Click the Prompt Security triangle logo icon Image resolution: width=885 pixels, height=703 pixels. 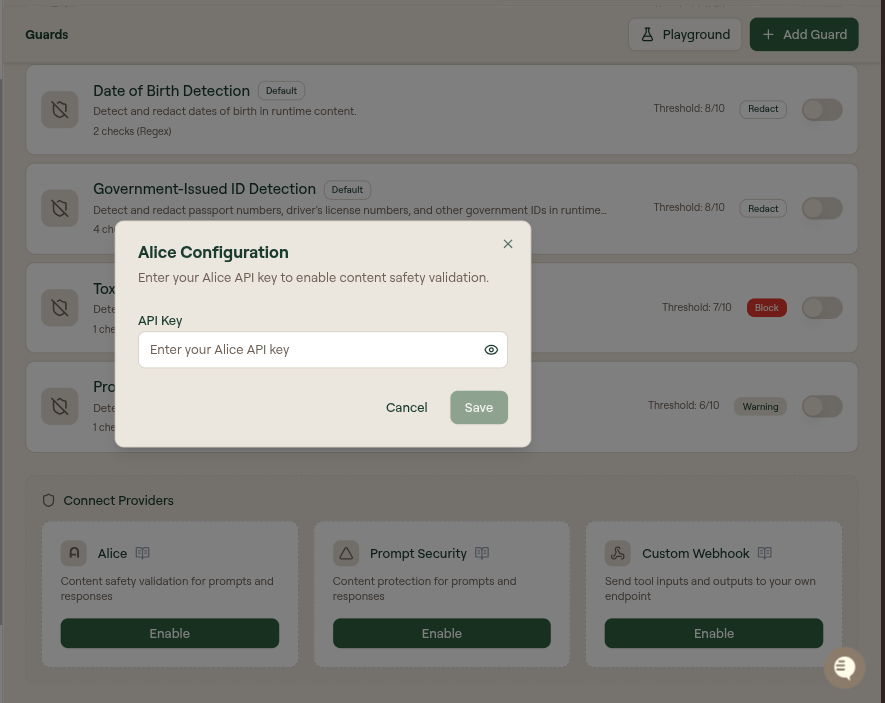[346, 553]
